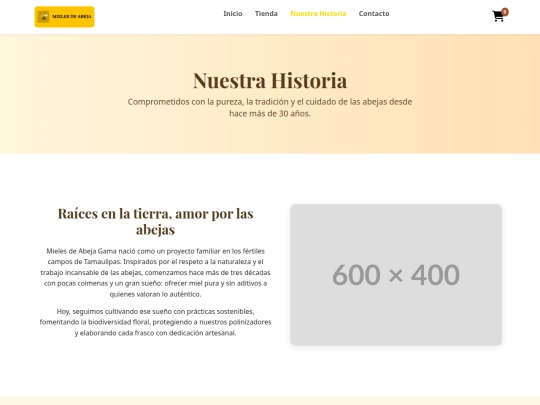Click heading "Raíces en la tierra, amor por las abejas"
The height and width of the screenshot is (405, 540).
[156, 221]
